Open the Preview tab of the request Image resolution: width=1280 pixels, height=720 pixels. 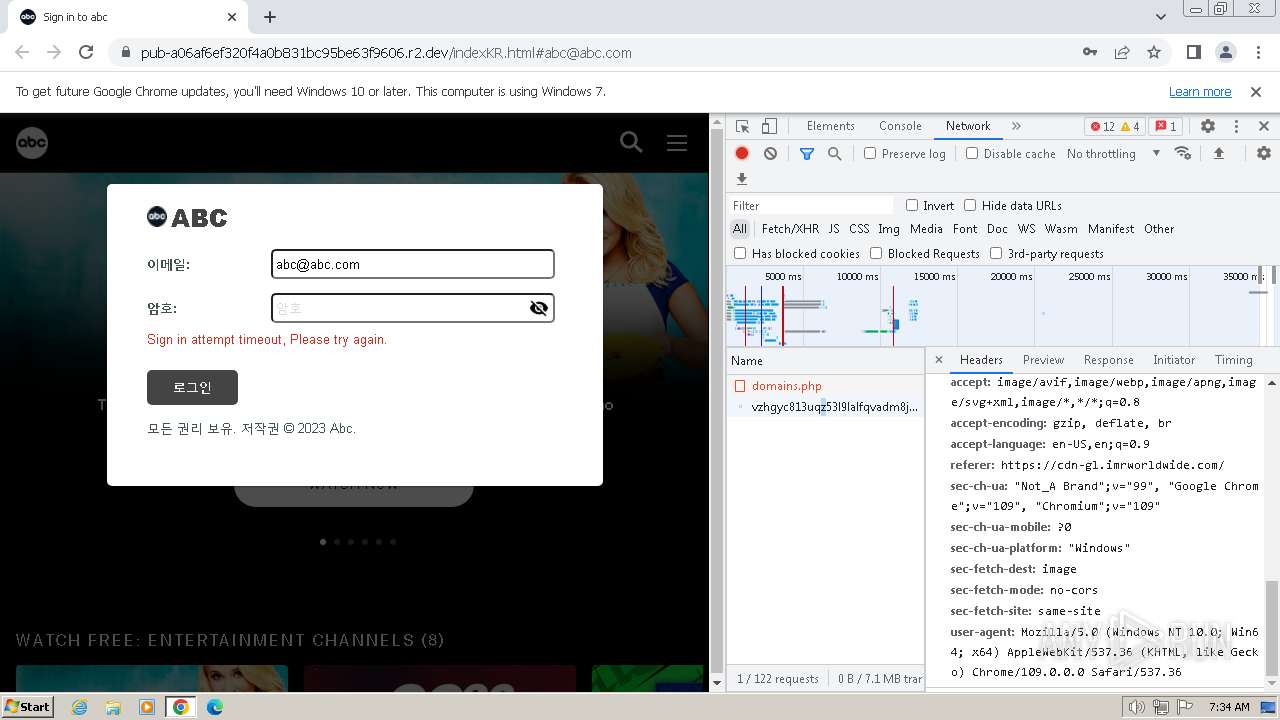point(1043,360)
